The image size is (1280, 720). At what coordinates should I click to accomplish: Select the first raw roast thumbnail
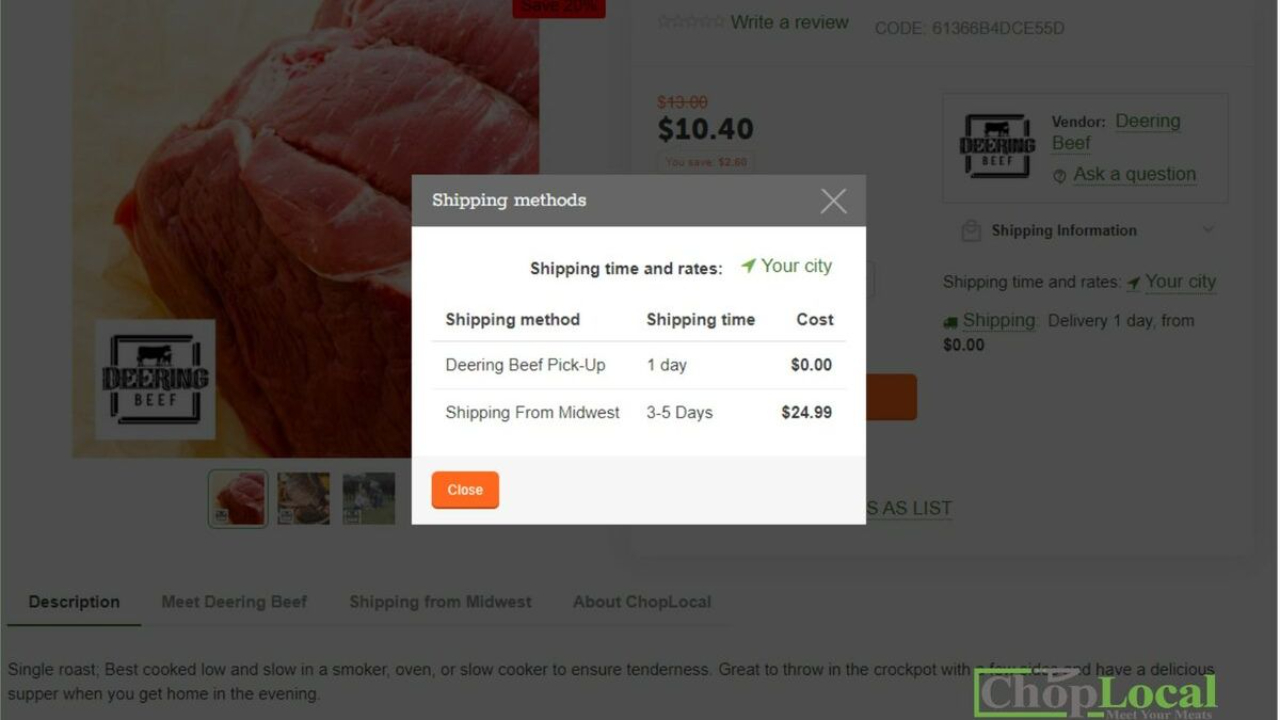click(238, 498)
